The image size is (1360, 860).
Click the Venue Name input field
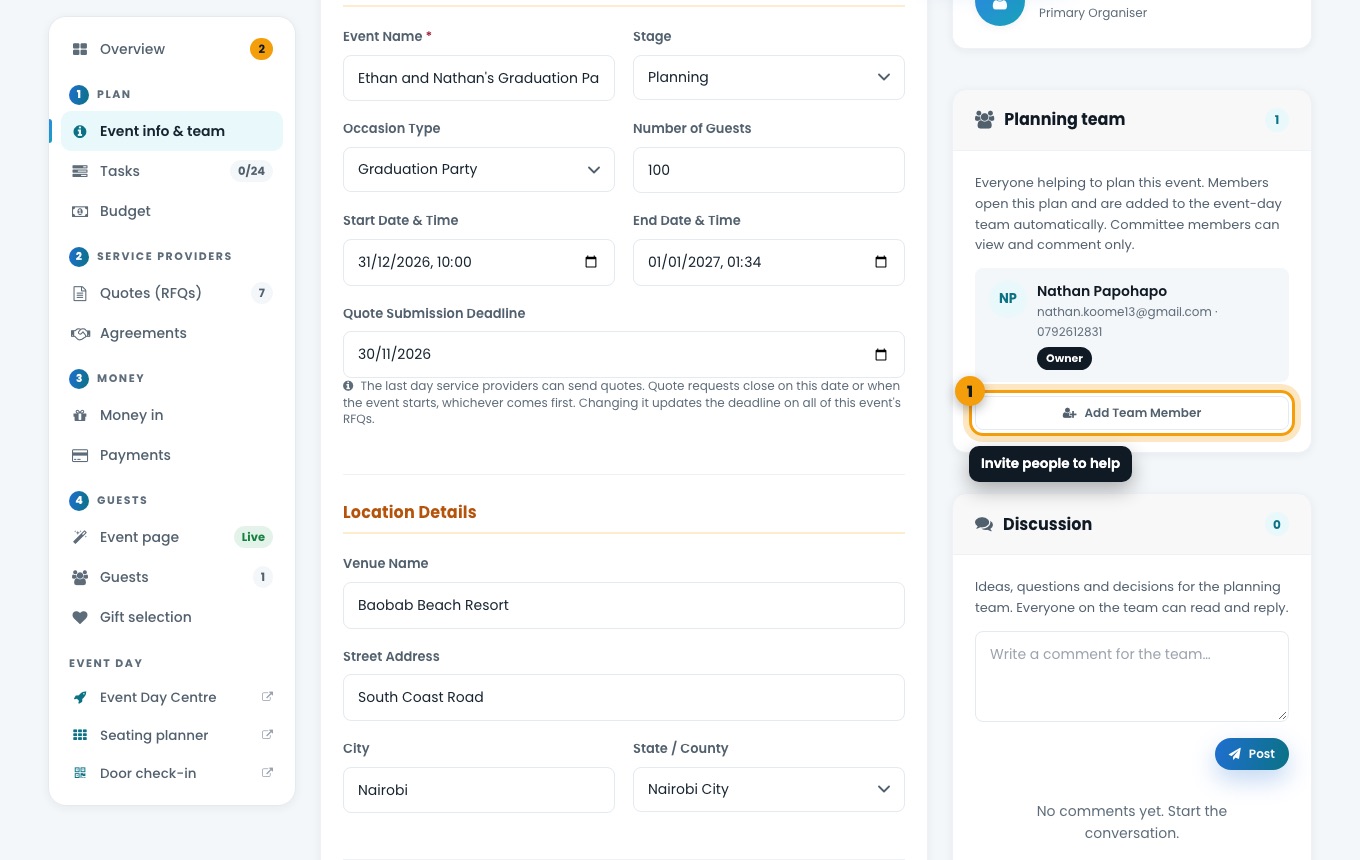click(x=624, y=605)
